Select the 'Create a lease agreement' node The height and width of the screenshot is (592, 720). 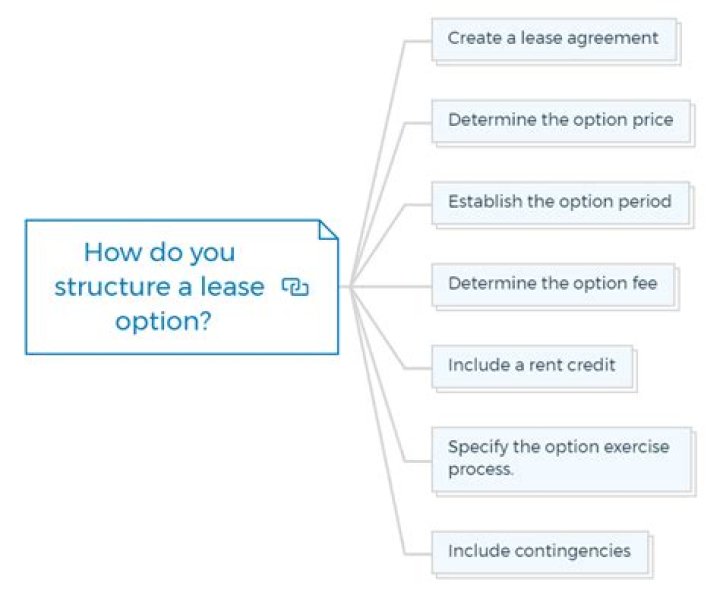tap(553, 39)
